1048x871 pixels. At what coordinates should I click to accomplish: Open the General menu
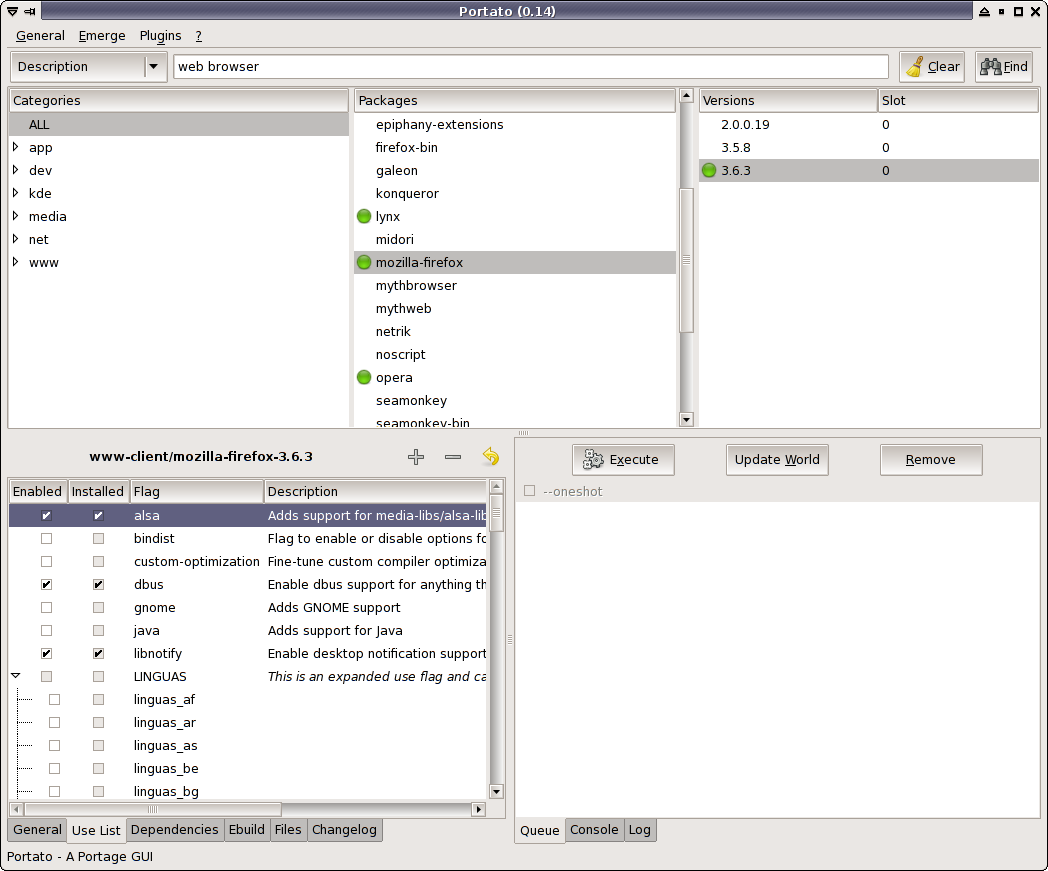pyautogui.click(x=40, y=36)
